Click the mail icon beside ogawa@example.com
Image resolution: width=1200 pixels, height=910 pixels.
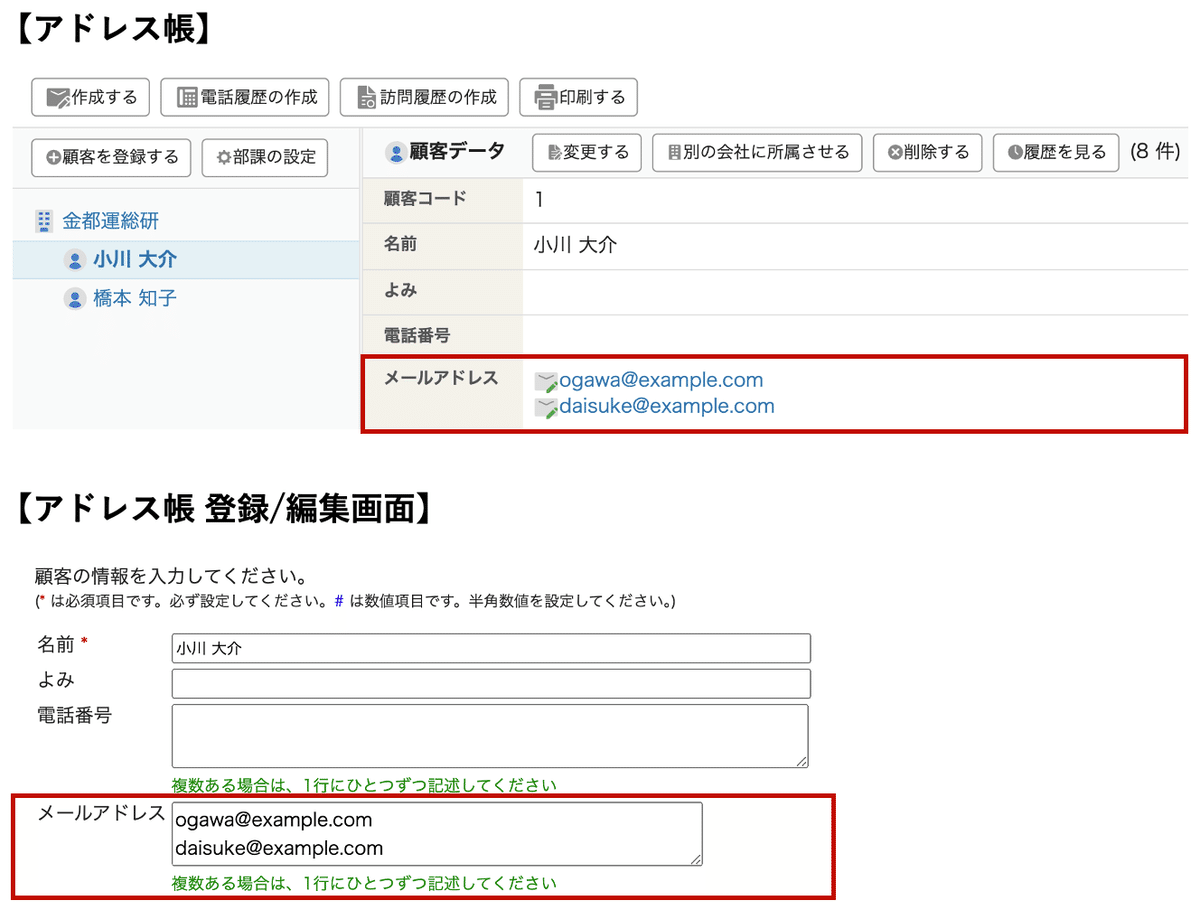pyautogui.click(x=545, y=380)
